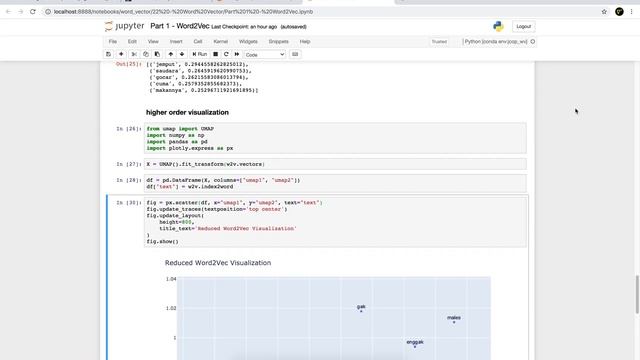Reload the page with browser refresh icon
Screen dimensions: 640x360
[x=33, y=12]
